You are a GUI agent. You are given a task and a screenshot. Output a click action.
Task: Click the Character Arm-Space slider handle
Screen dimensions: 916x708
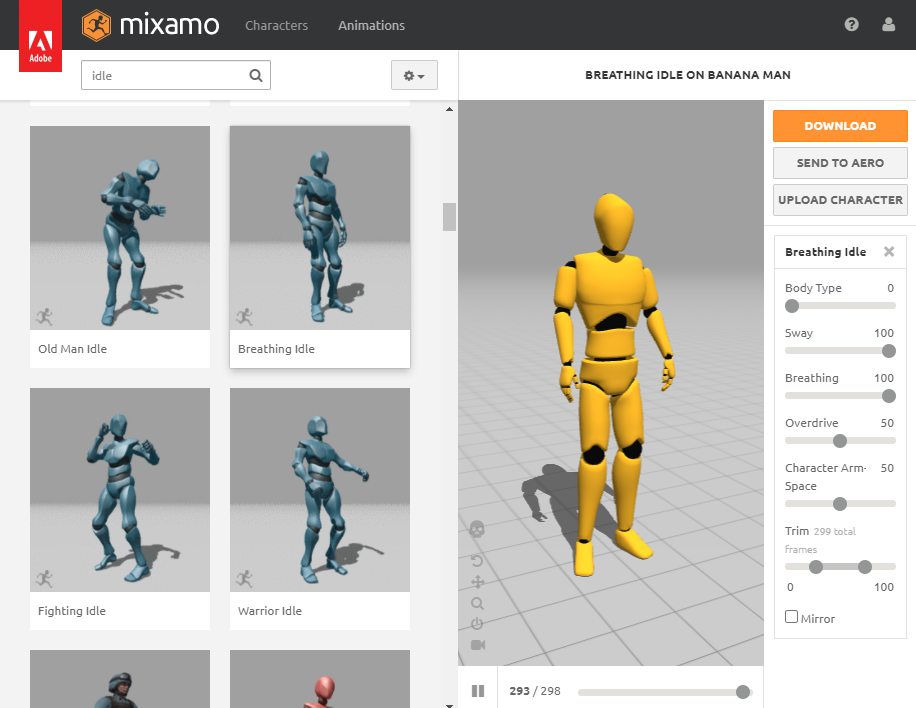click(x=840, y=504)
